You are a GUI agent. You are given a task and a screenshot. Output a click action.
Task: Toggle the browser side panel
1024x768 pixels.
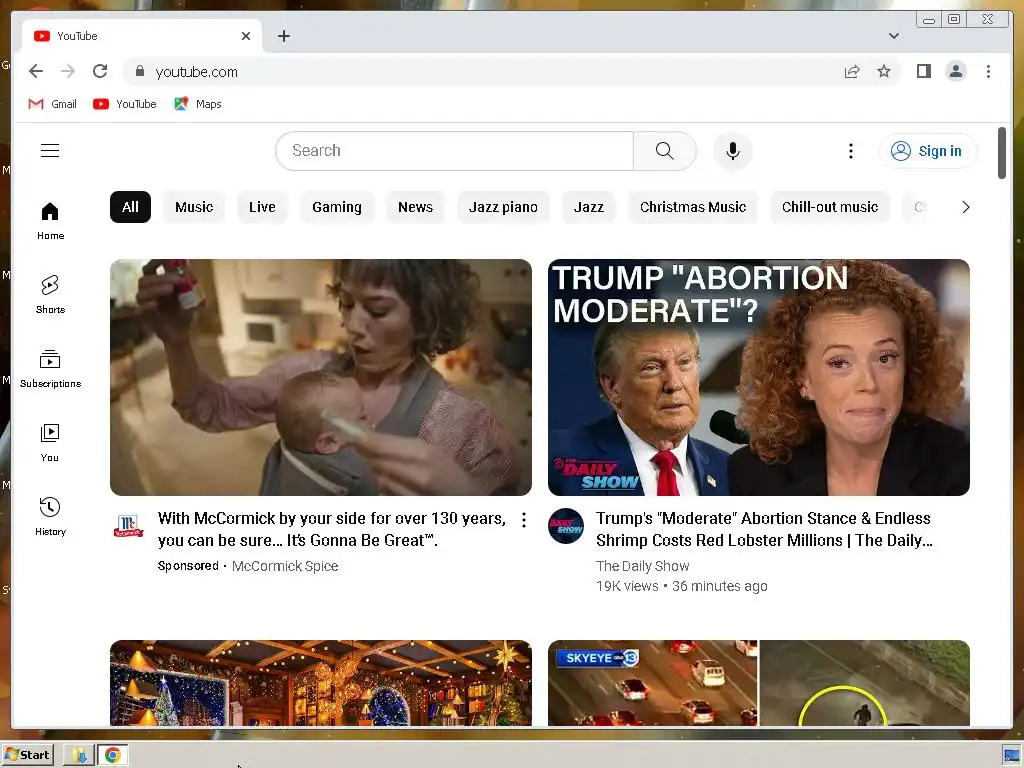pos(923,71)
